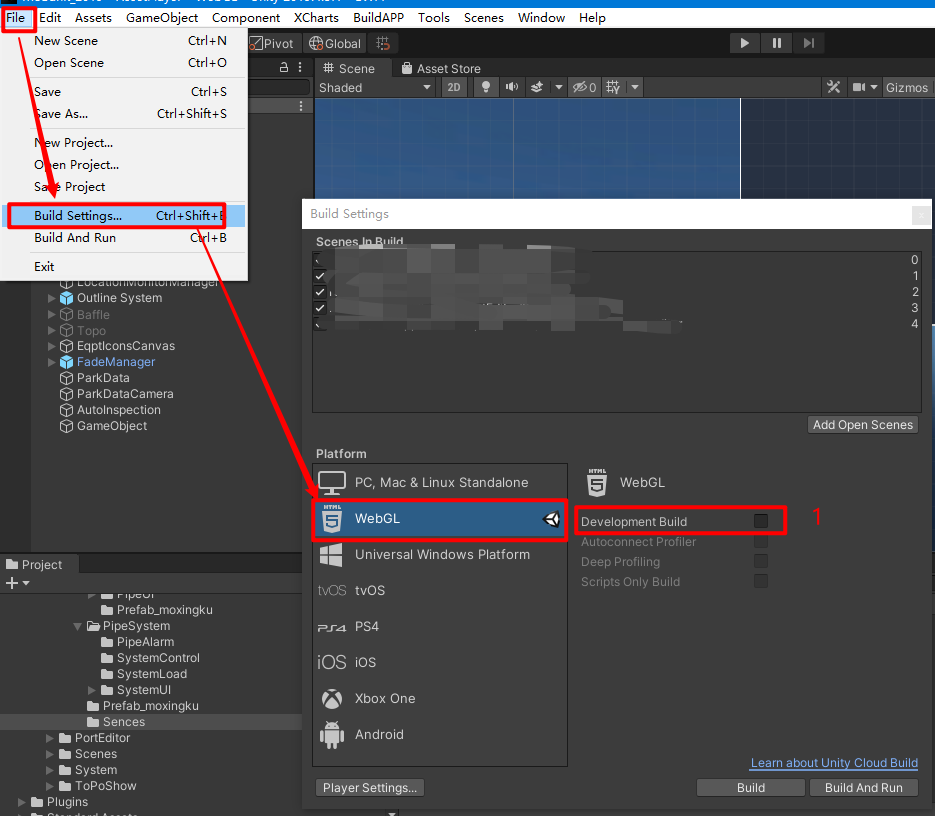Open Learn about Unity Cloud Build link

click(x=834, y=762)
